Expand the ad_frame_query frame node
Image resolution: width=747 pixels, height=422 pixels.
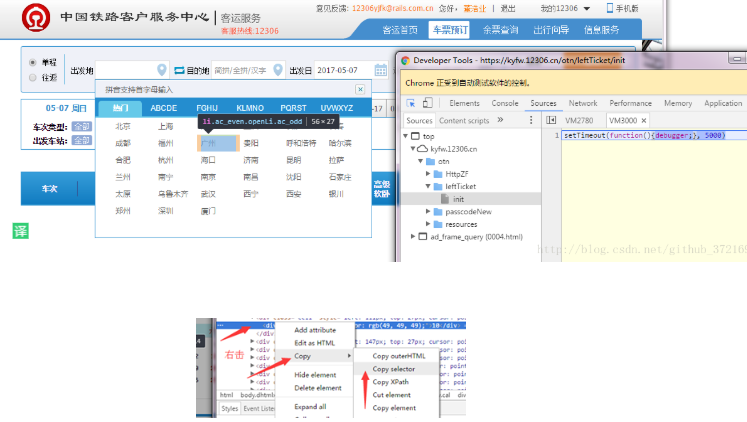(413, 236)
